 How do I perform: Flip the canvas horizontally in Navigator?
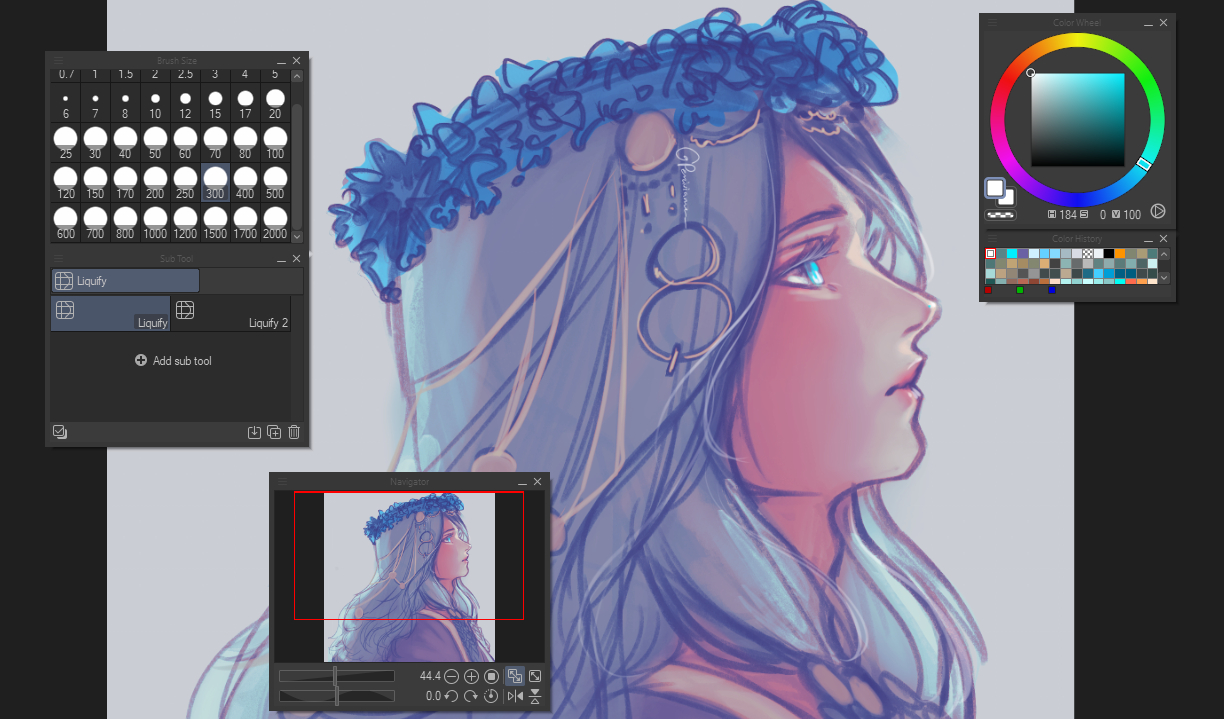pos(515,696)
